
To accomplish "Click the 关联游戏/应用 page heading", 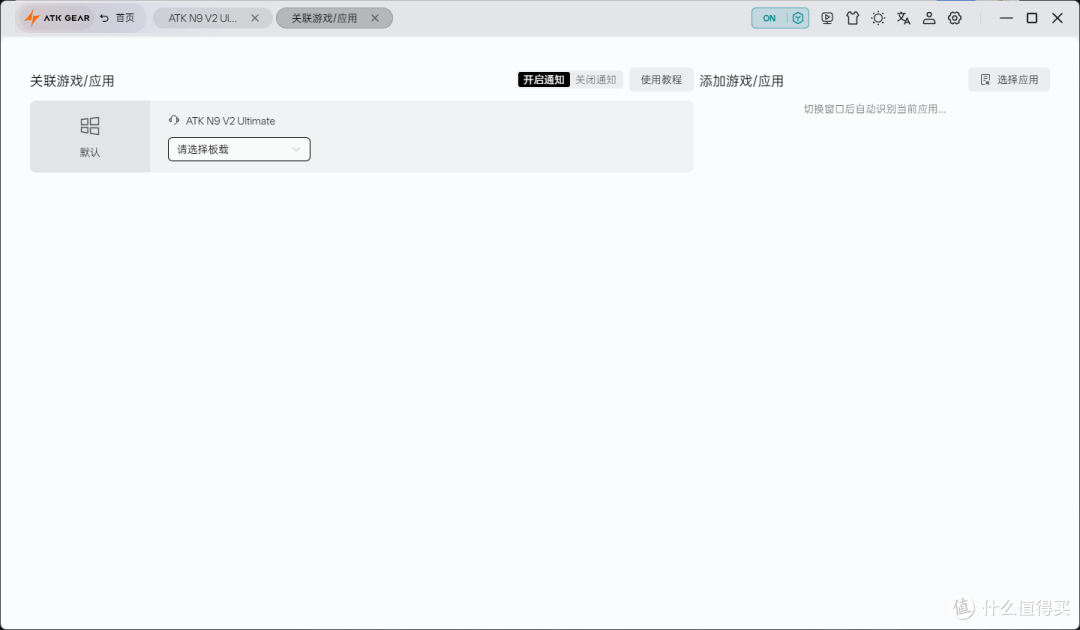I will pos(72,81).
